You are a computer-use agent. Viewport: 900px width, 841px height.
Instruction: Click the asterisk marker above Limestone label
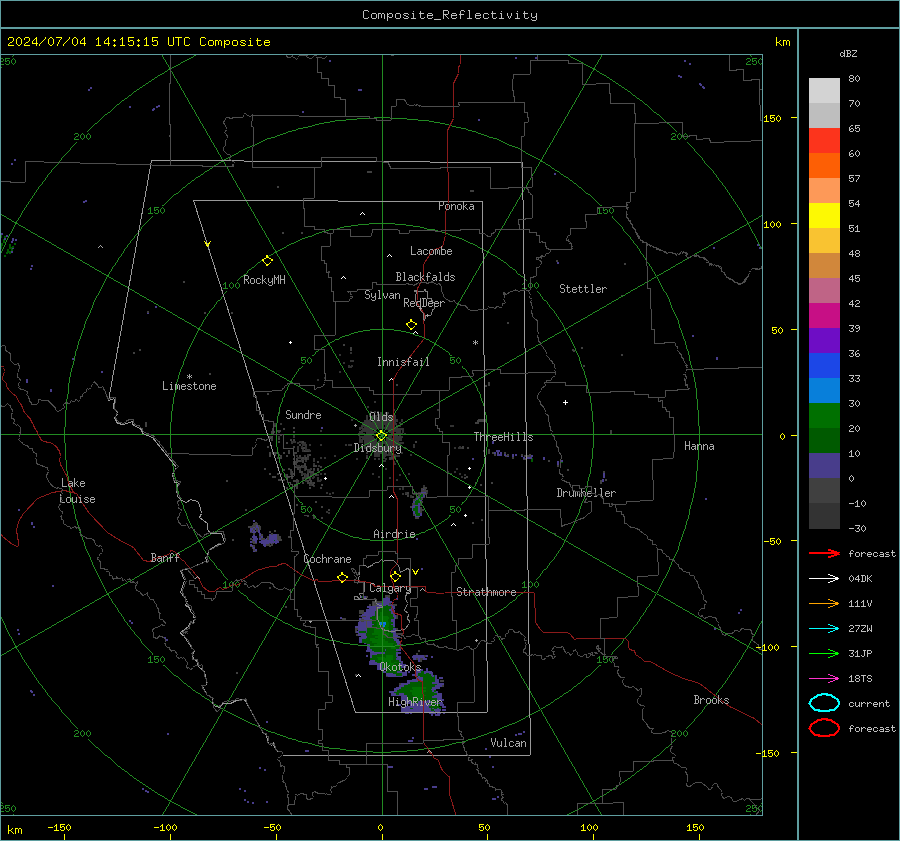(189, 377)
